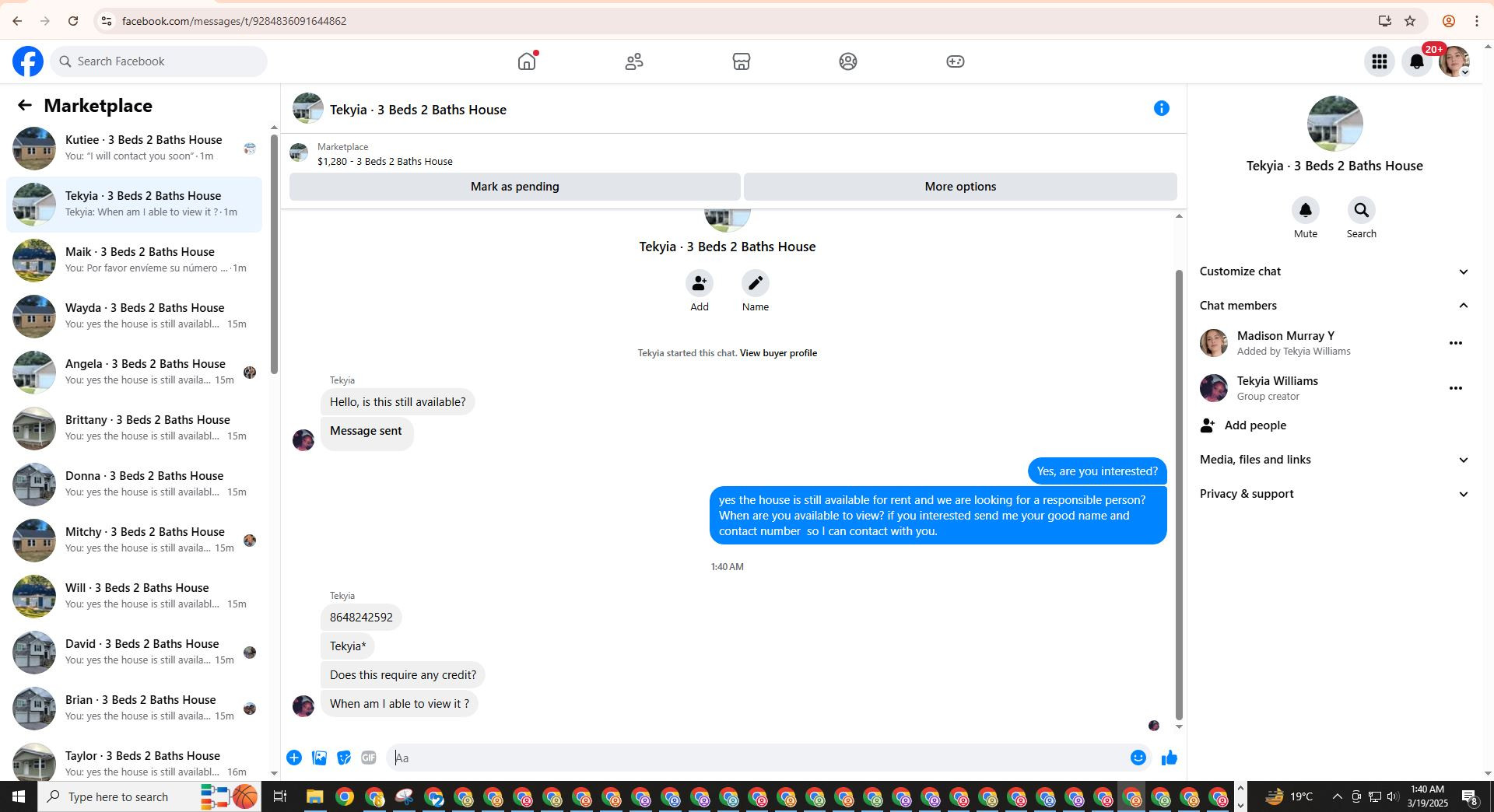
Task: Click the browser address bar URL
Action: [234, 21]
